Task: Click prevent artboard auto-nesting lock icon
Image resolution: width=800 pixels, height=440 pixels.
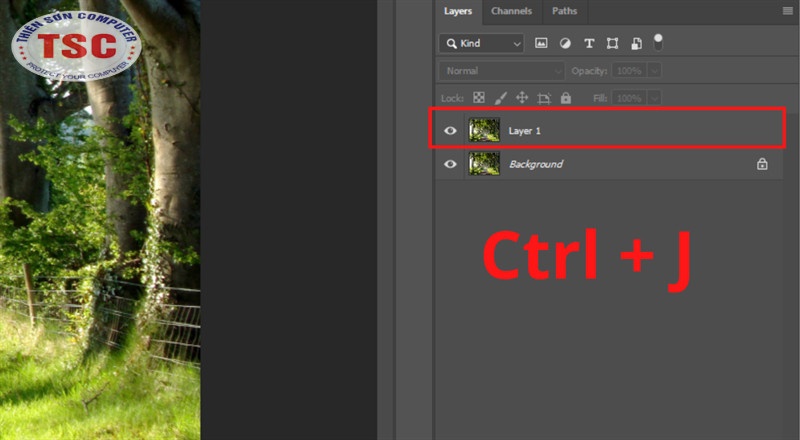Action: tap(544, 98)
